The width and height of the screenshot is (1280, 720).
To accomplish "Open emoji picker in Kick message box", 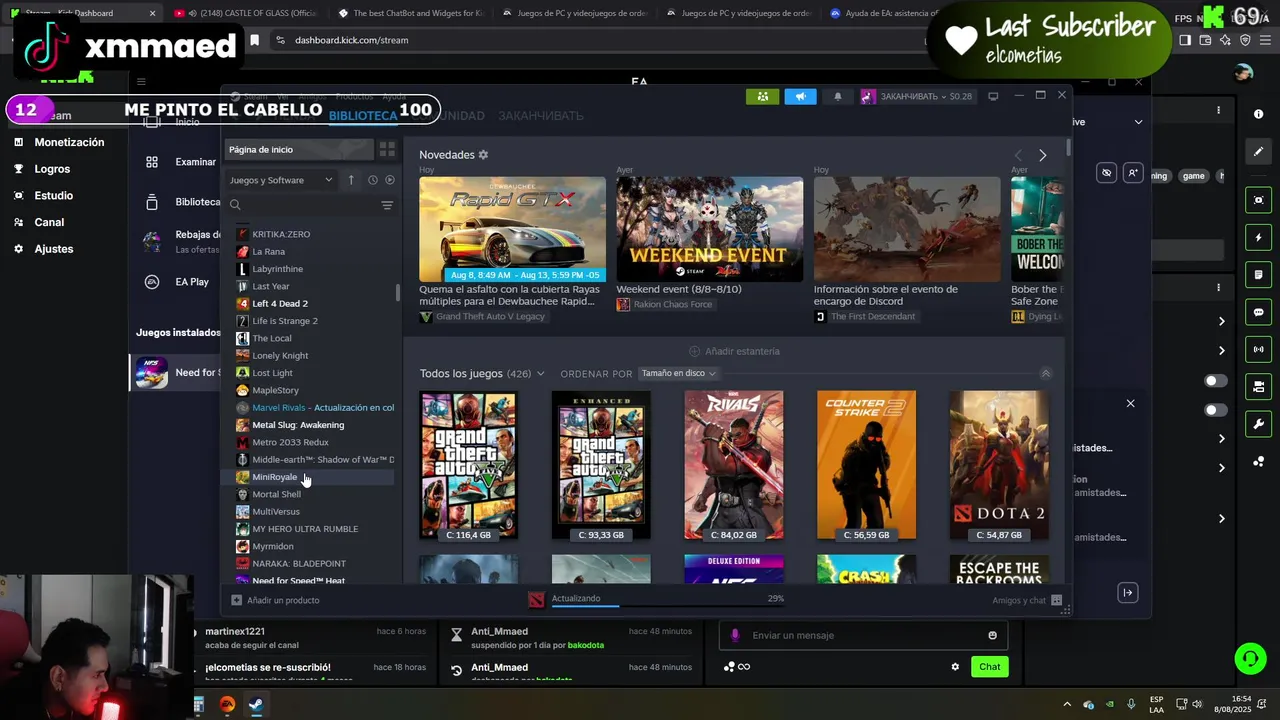I will (992, 635).
